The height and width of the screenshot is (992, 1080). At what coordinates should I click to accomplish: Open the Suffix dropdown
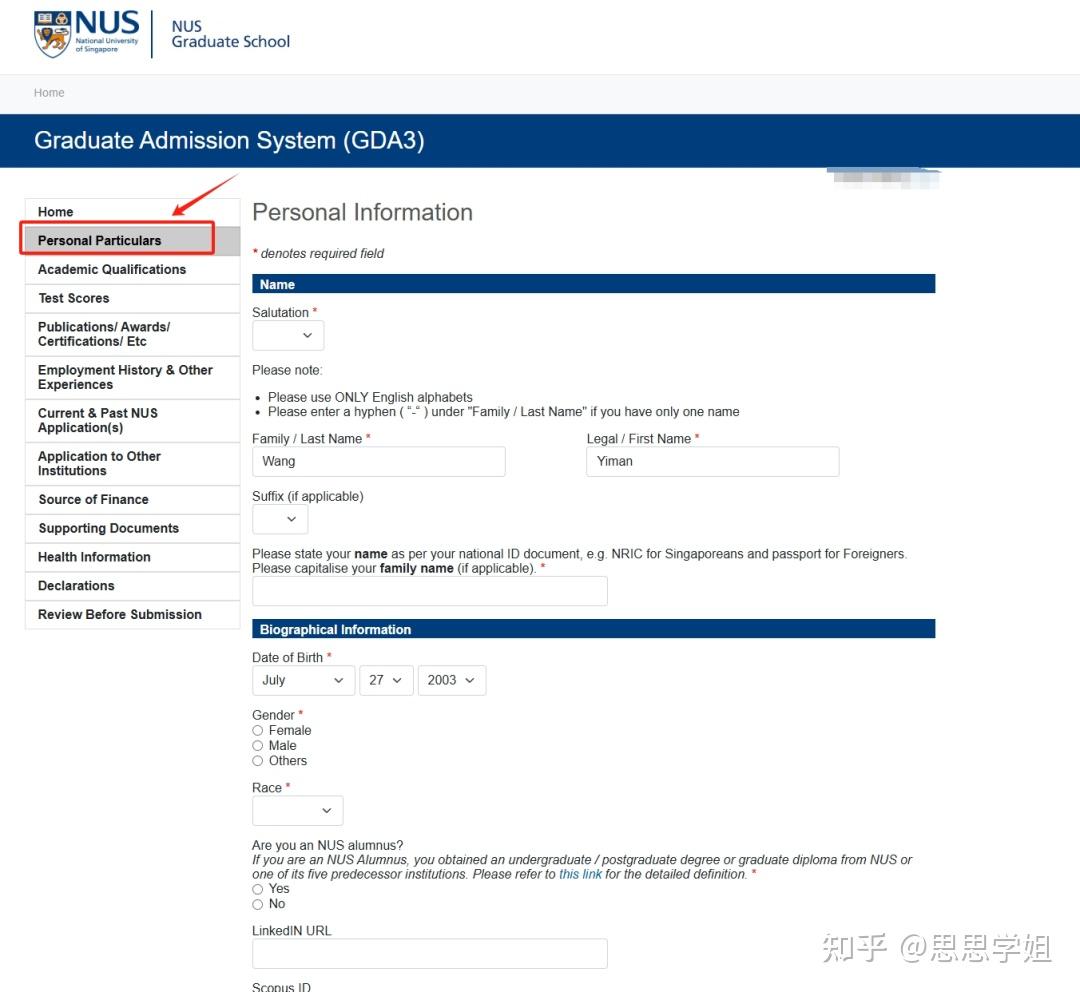click(279, 518)
